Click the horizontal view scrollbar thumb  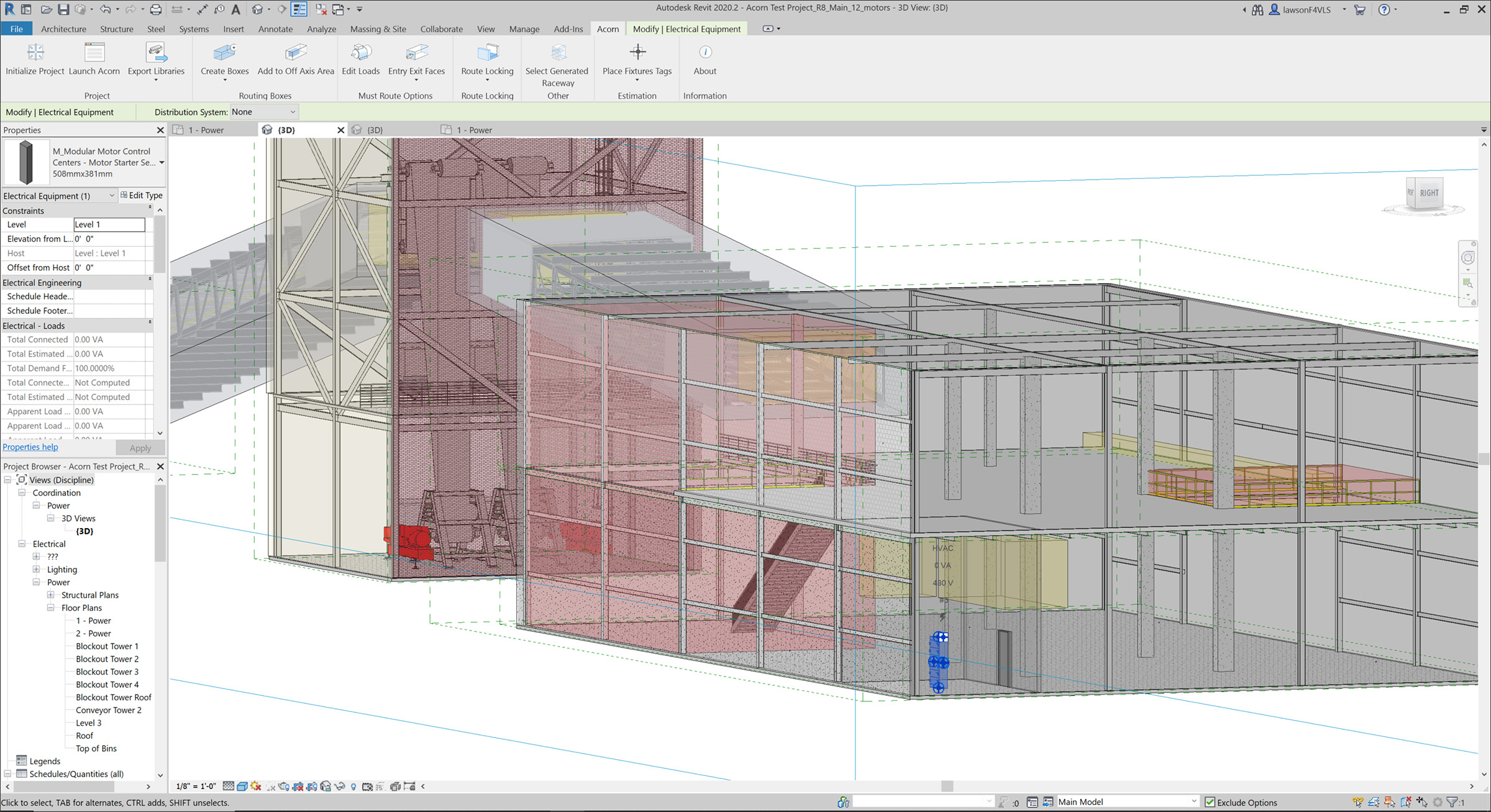pyautogui.click(x=947, y=787)
